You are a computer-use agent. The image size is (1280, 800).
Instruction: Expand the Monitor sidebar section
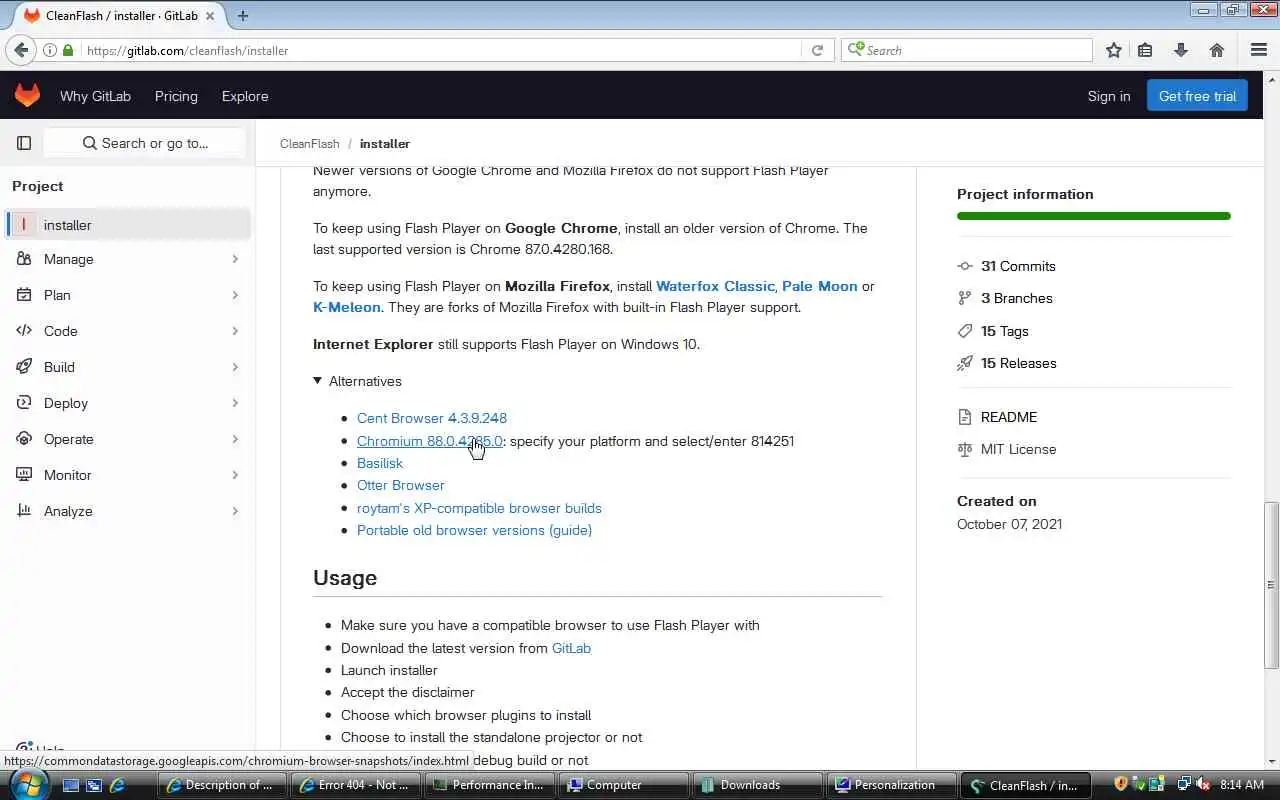point(128,475)
